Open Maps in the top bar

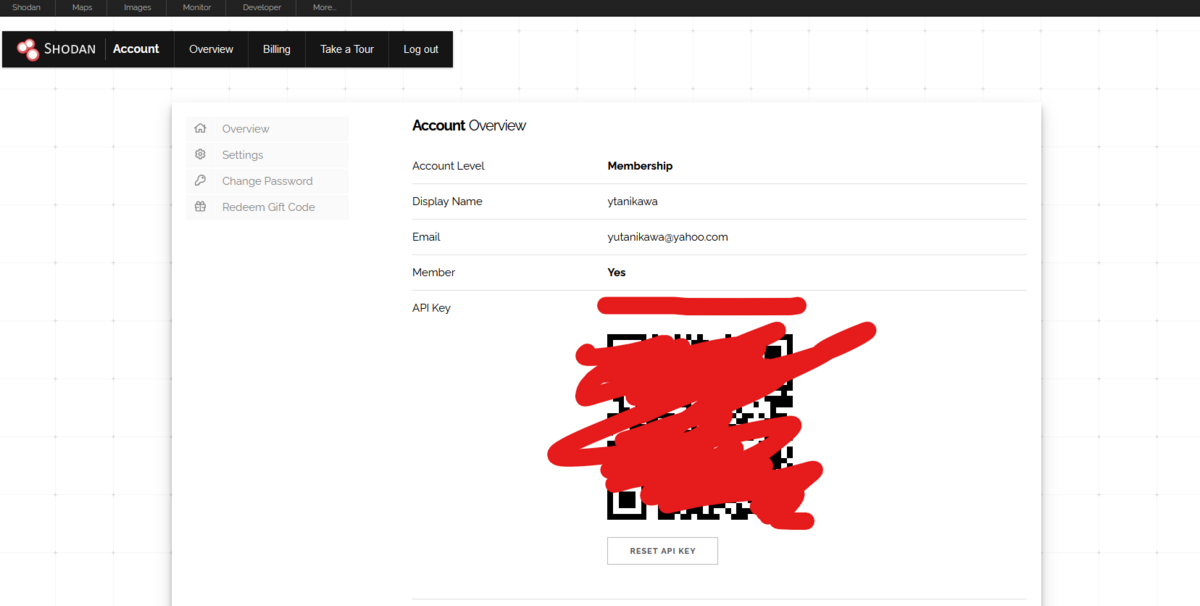82,8
